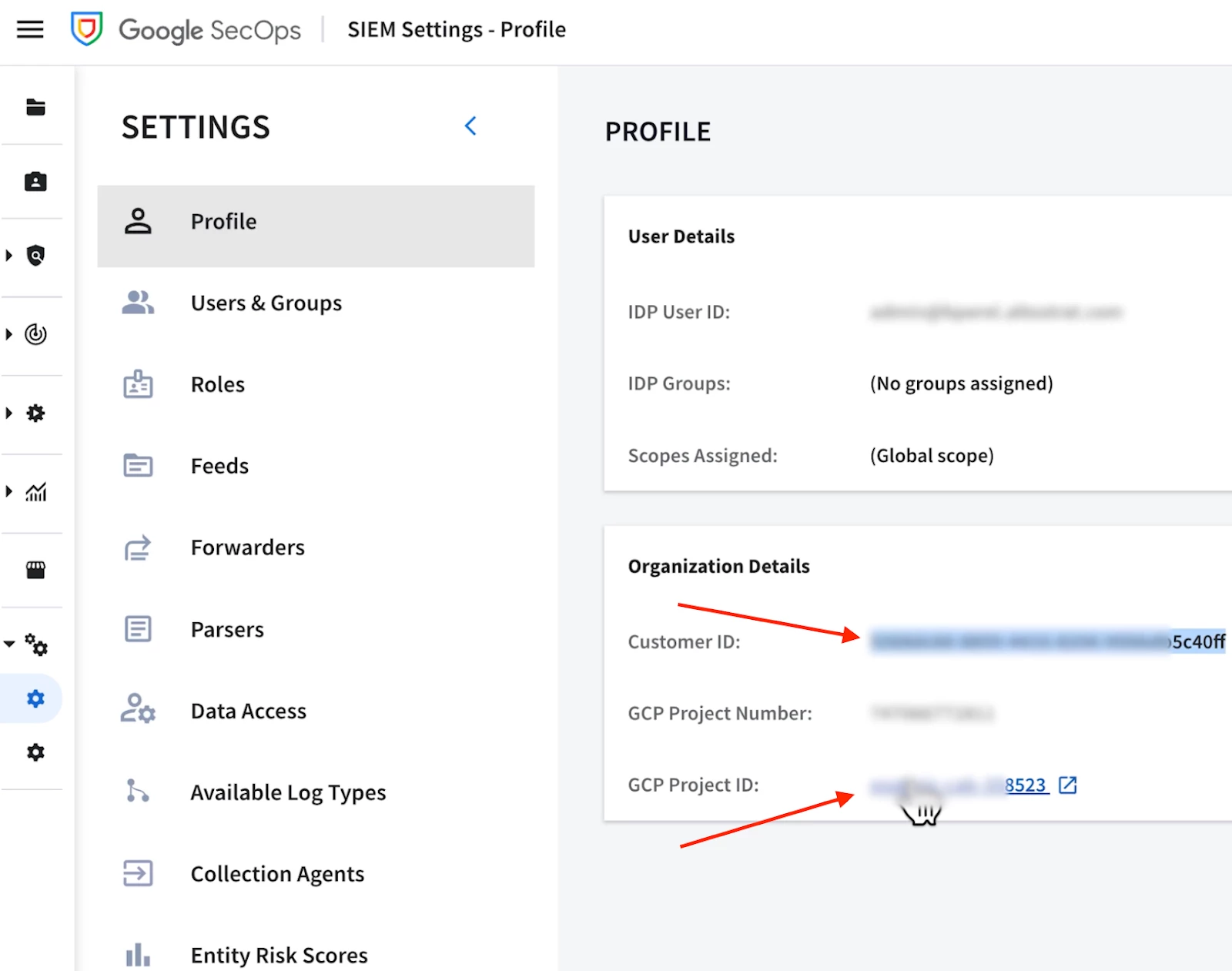The image size is (1232, 971).
Task: Select the highlighted blue gear SIEM settings icon
Action: 35,698
